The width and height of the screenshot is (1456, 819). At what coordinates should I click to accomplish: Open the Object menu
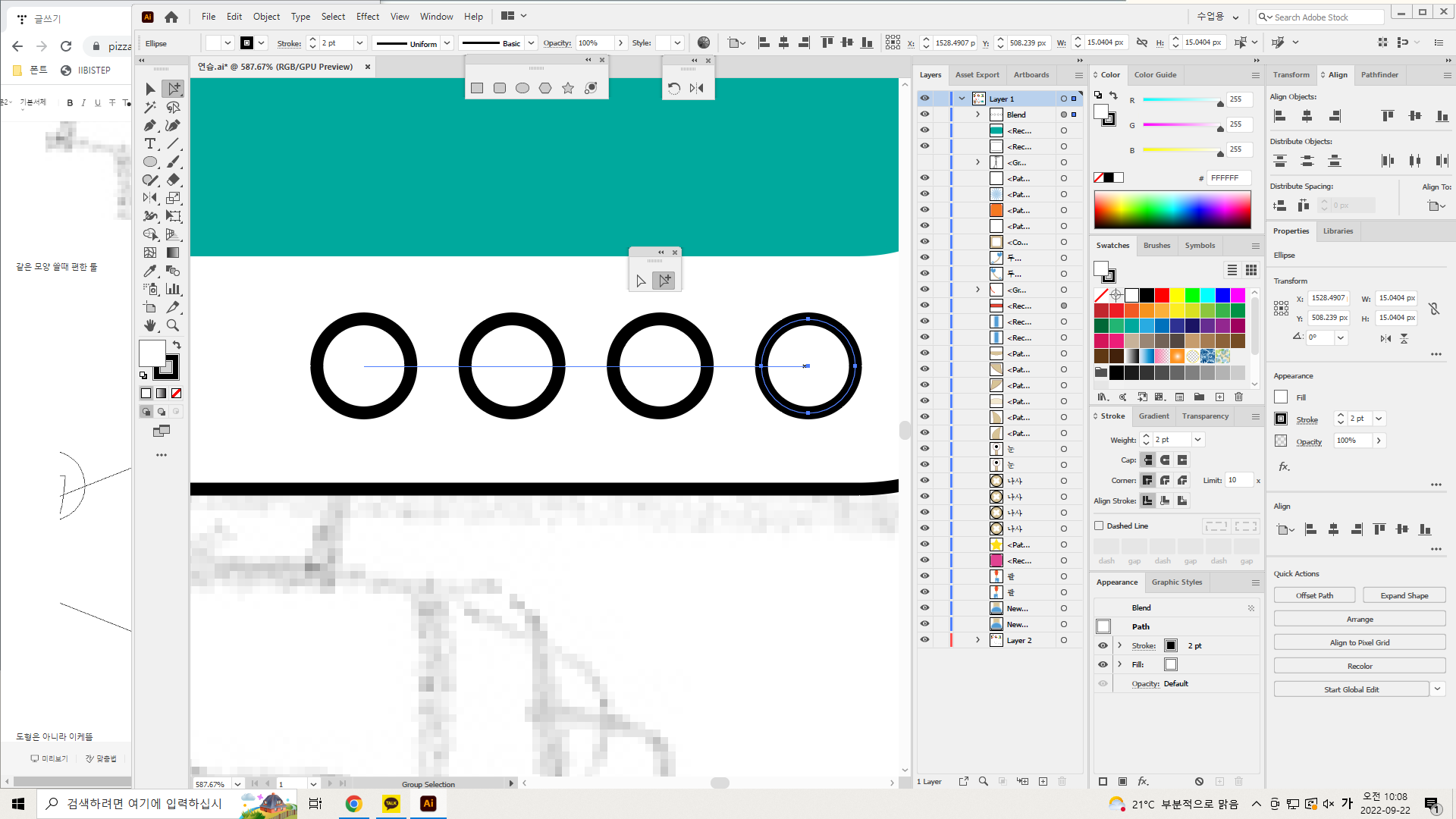[x=266, y=17]
